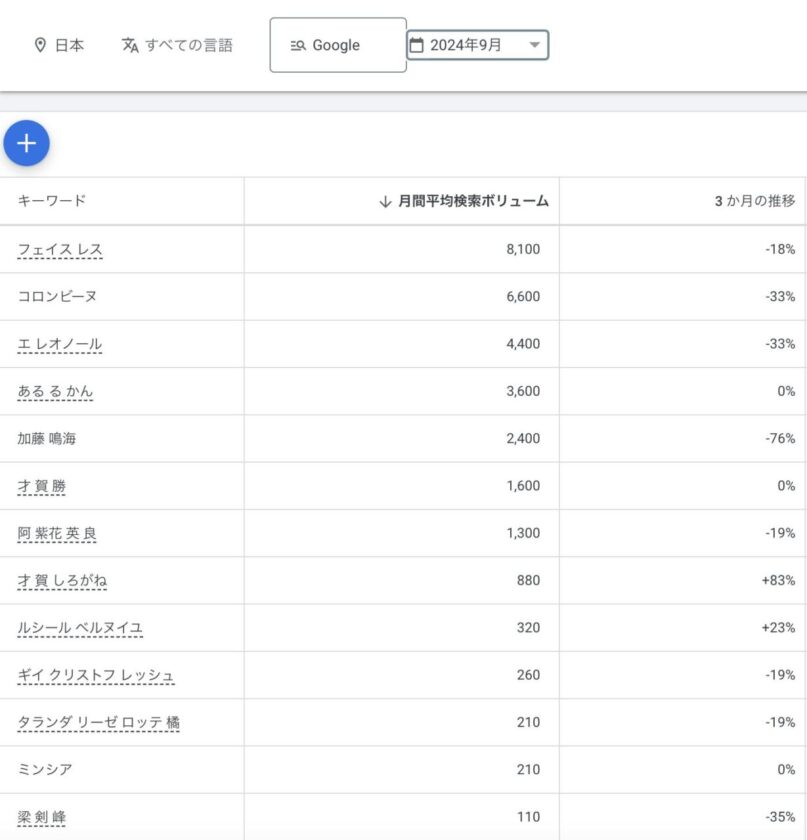
Task: Click the calendar icon in the date selector
Action: tap(416, 45)
